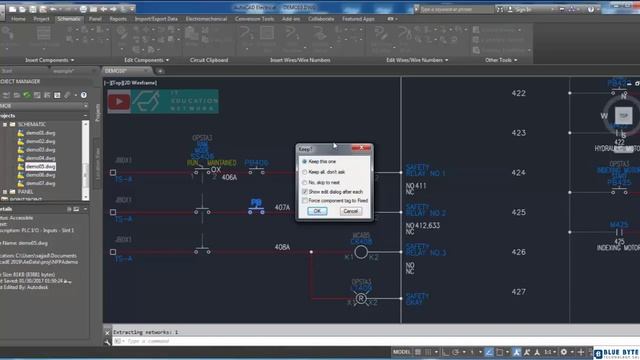This screenshot has width=640, height=360.
Task: Click the keyword search input field
Action: tap(456, 9)
